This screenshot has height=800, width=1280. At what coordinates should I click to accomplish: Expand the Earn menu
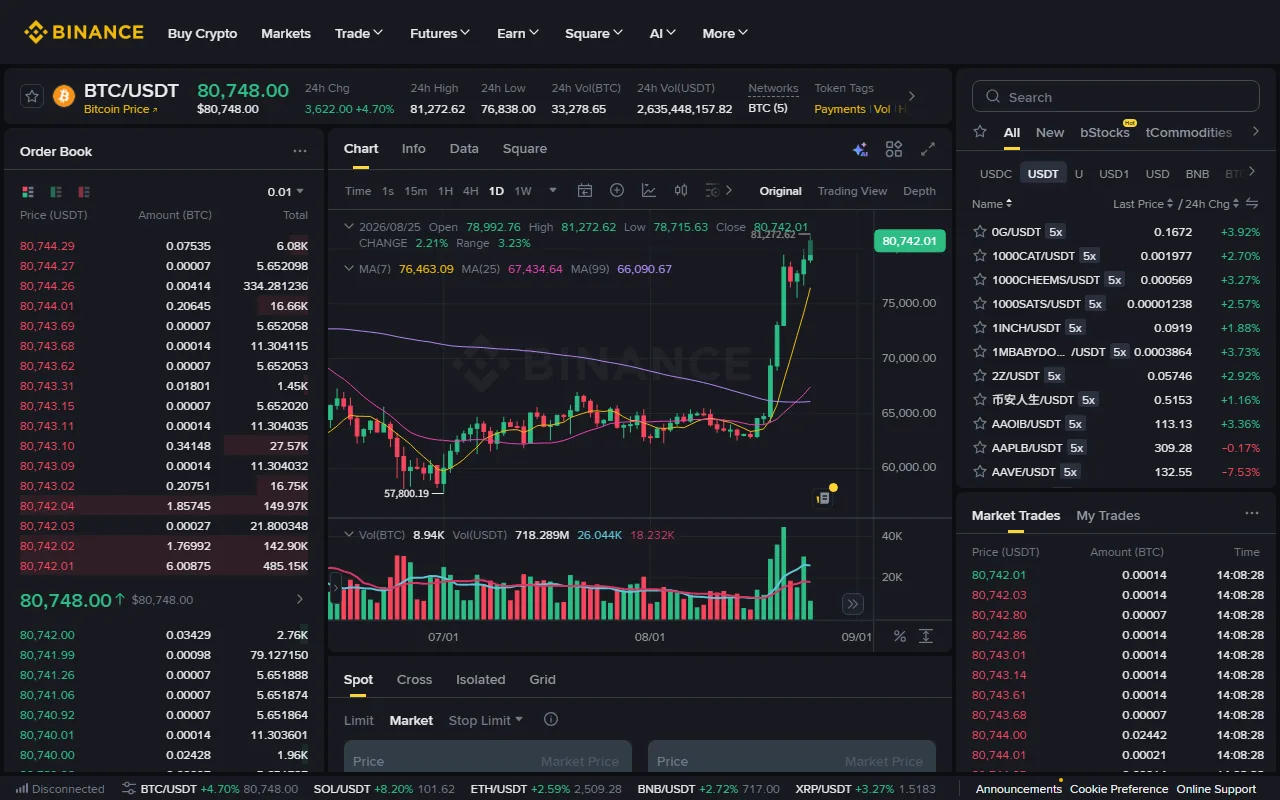tap(518, 33)
